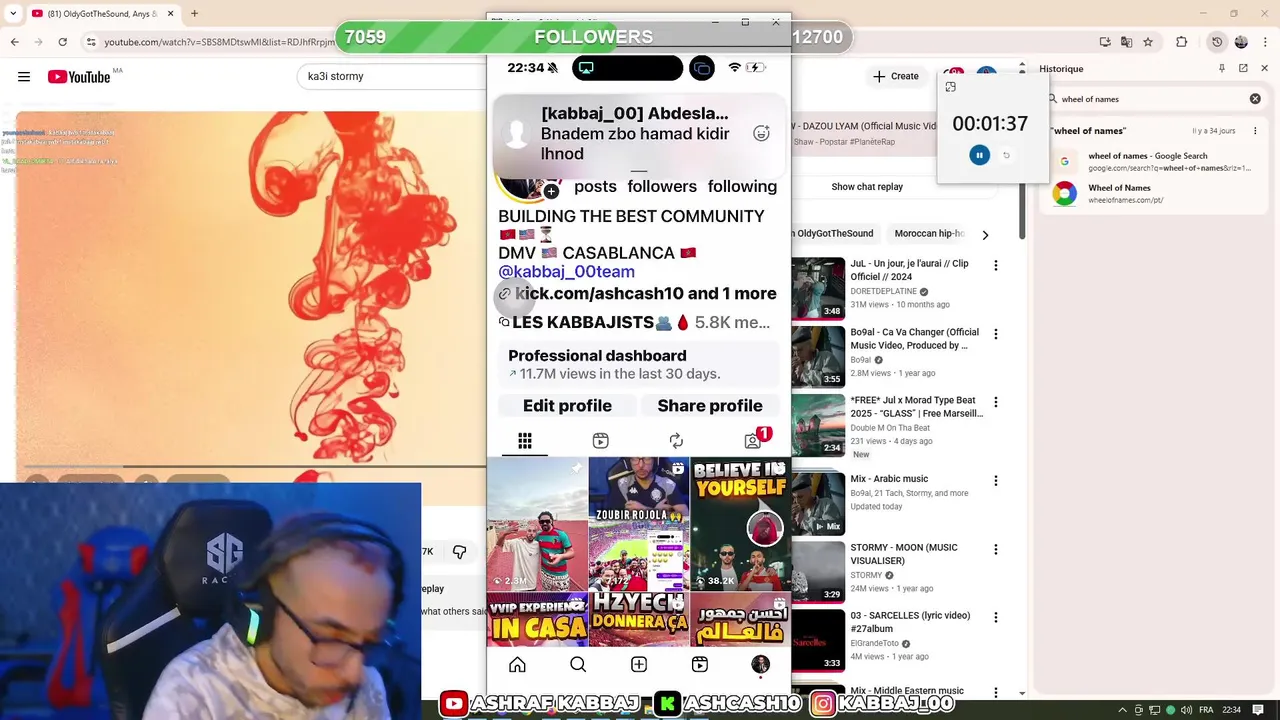
Task: Switch to the reels tab on profile
Action: pos(600,441)
